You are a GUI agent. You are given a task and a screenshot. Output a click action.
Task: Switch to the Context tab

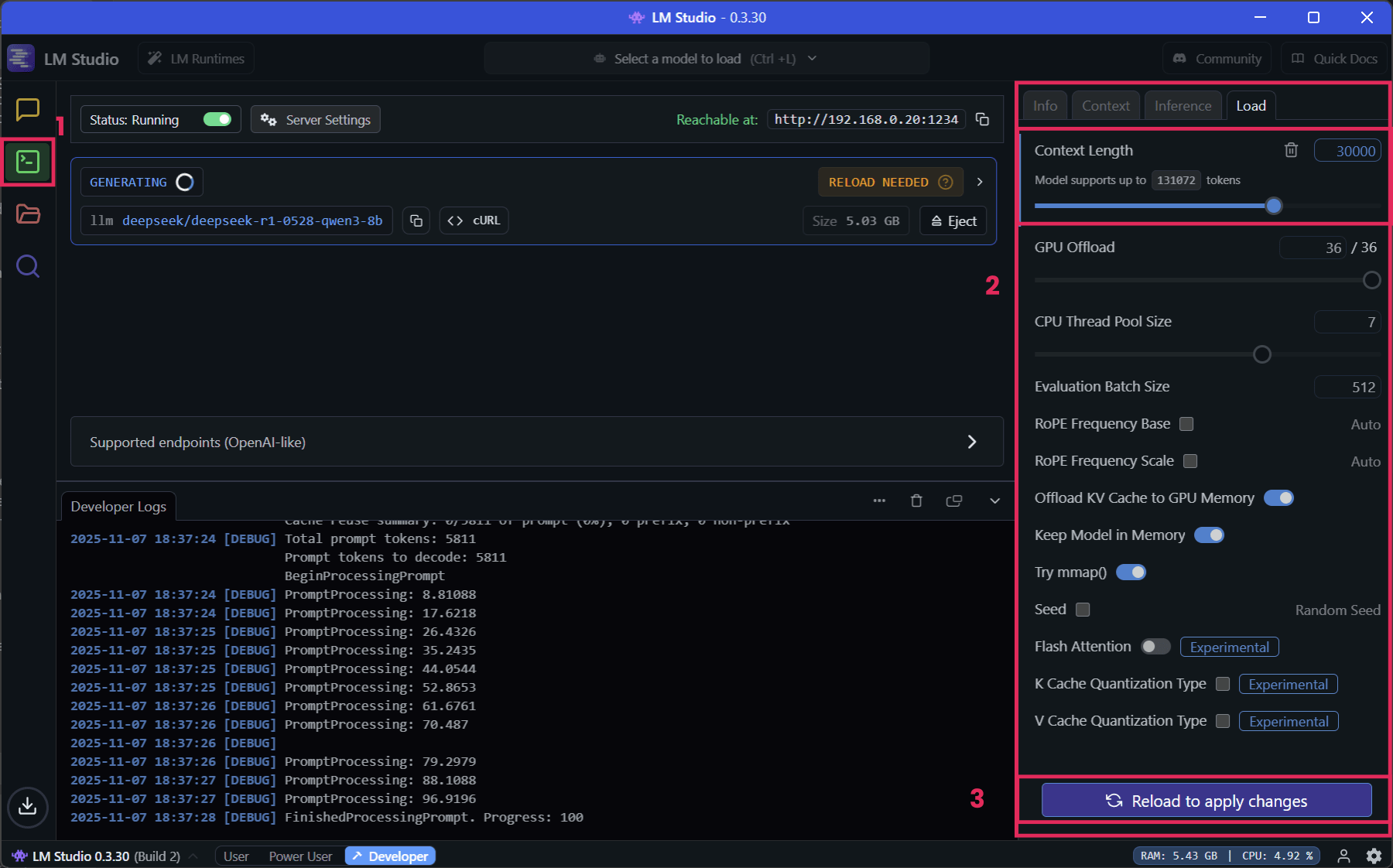click(x=1105, y=106)
